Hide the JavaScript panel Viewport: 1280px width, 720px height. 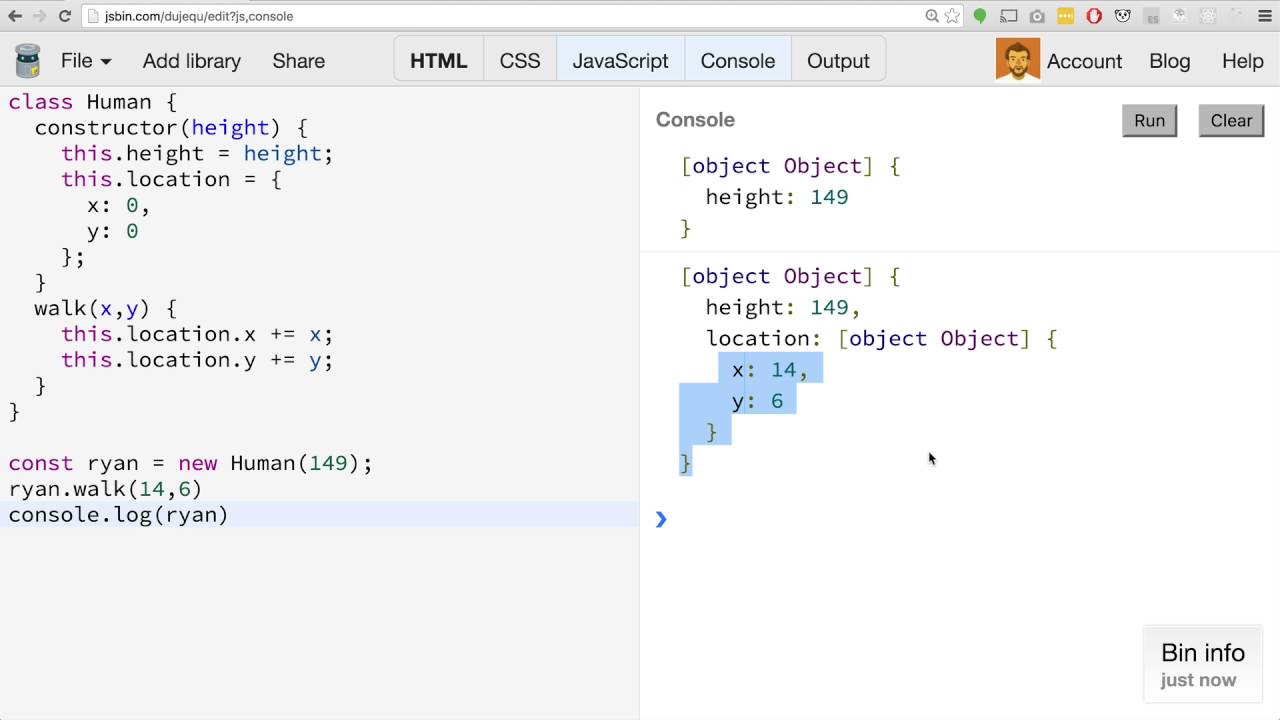[620, 61]
